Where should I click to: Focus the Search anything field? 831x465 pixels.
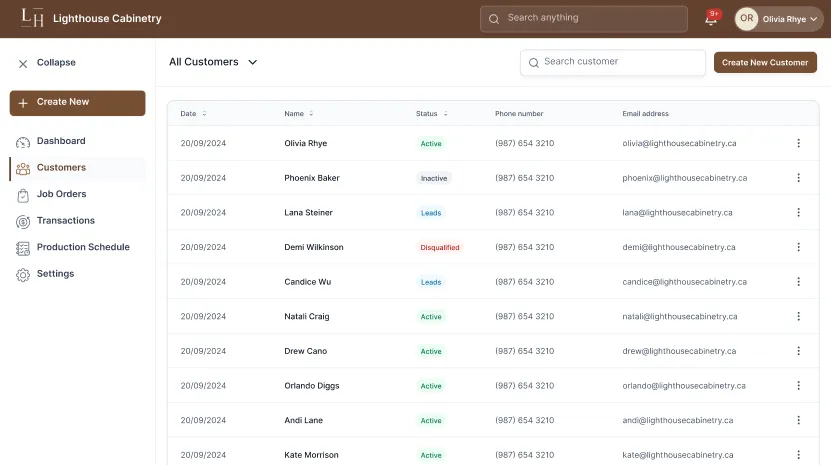(590, 18)
